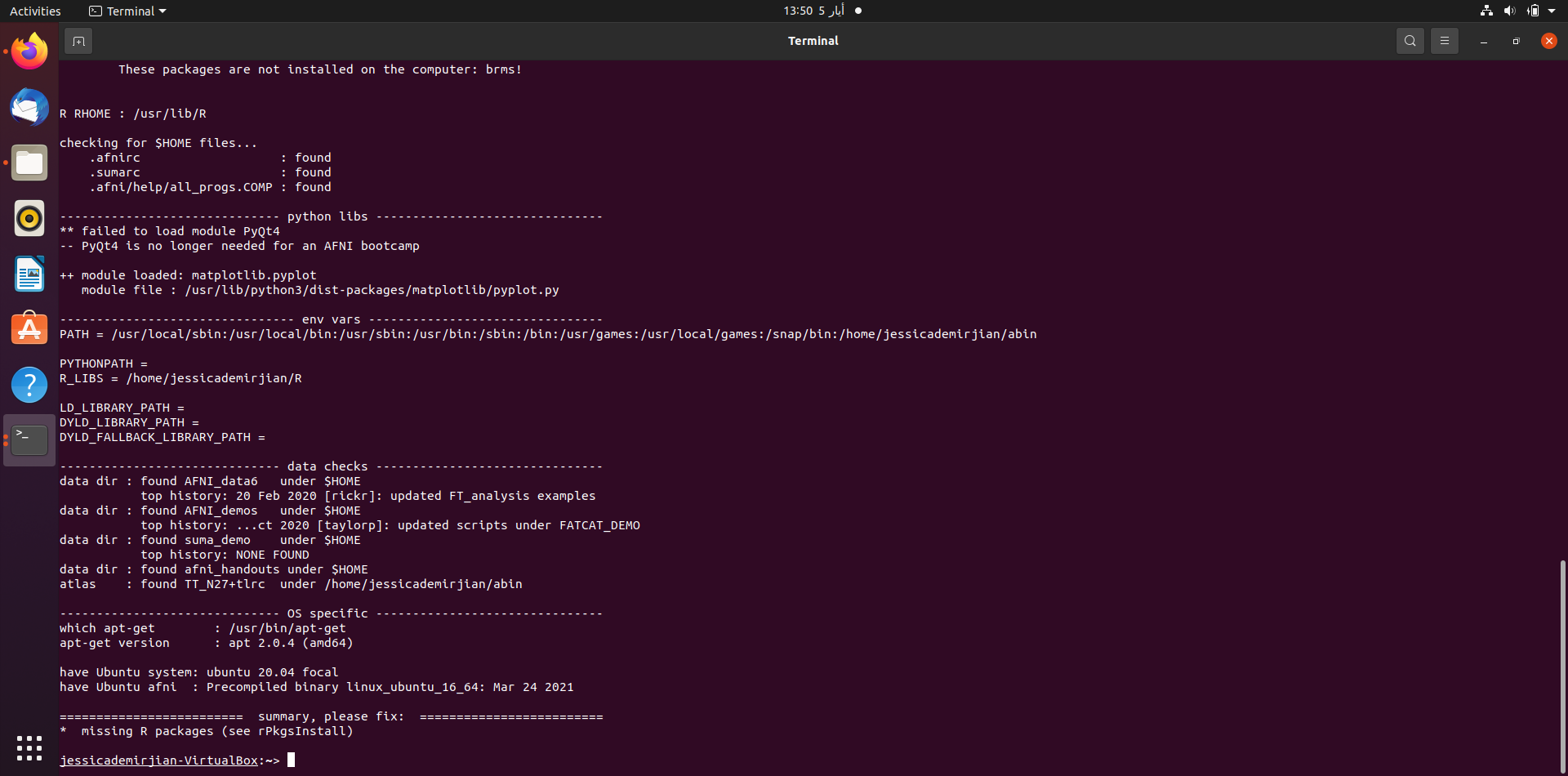
Task: Click 'ubuntu 20.04 focal' system text
Action: (x=272, y=672)
